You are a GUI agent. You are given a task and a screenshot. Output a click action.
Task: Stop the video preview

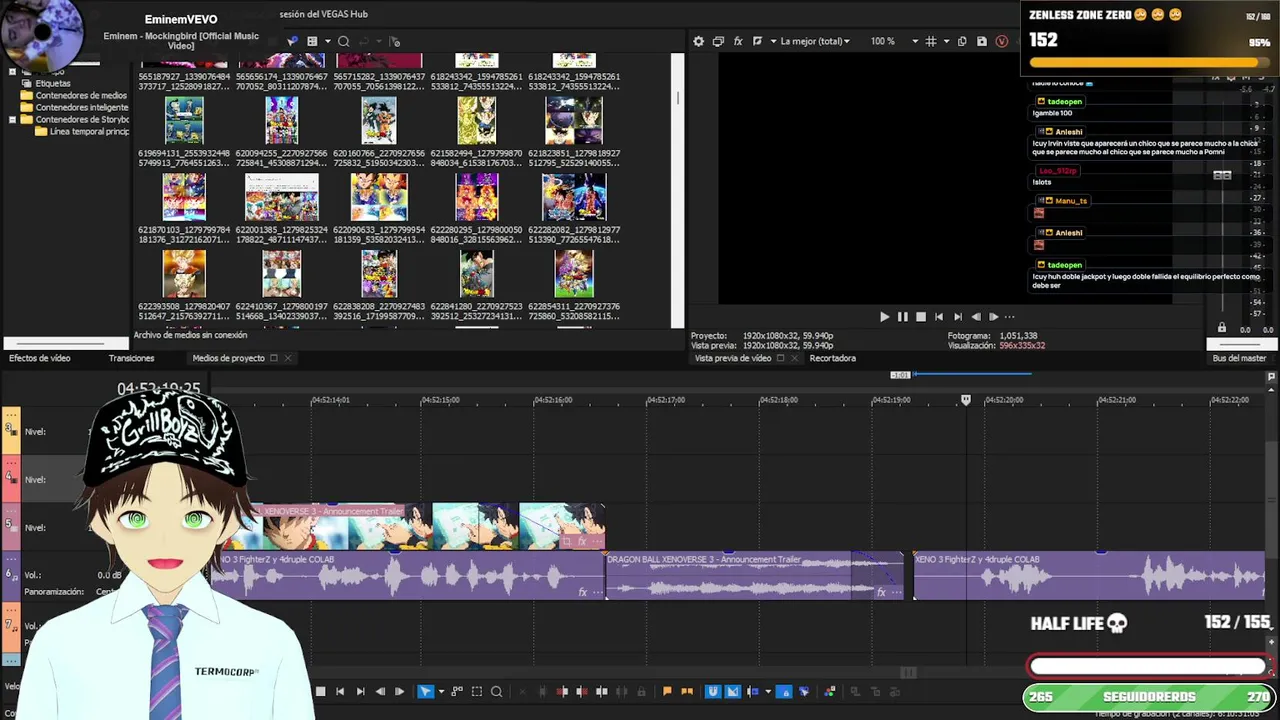coord(921,317)
